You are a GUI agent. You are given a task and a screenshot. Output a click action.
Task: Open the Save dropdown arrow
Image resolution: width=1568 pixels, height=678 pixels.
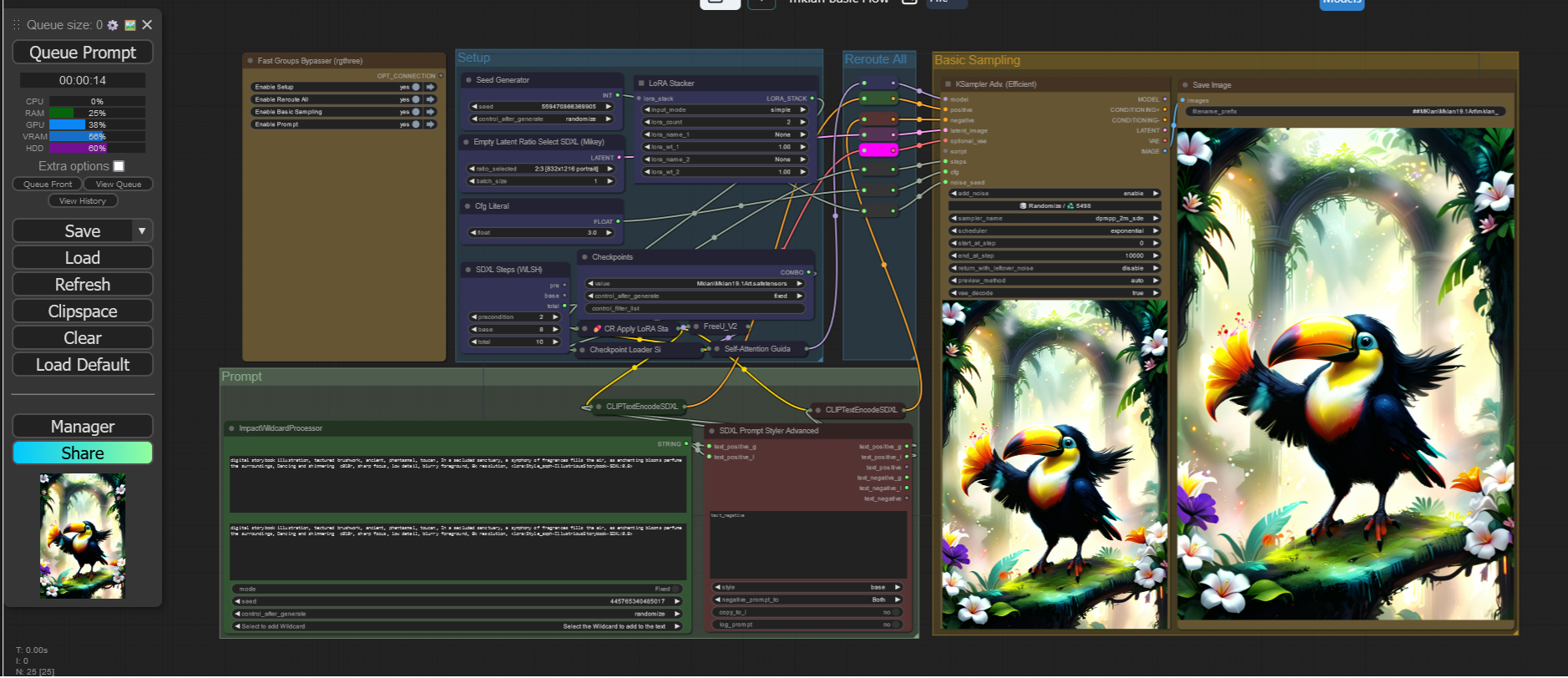[142, 231]
